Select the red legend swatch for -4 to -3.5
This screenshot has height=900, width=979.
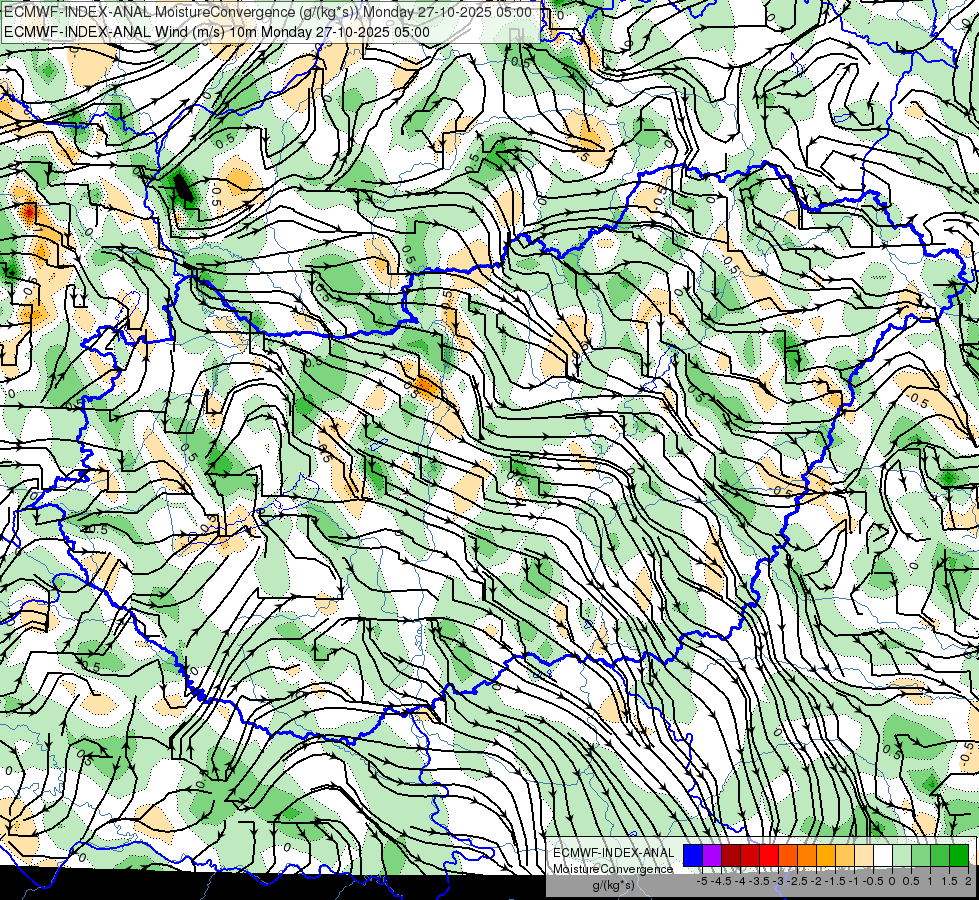point(750,855)
